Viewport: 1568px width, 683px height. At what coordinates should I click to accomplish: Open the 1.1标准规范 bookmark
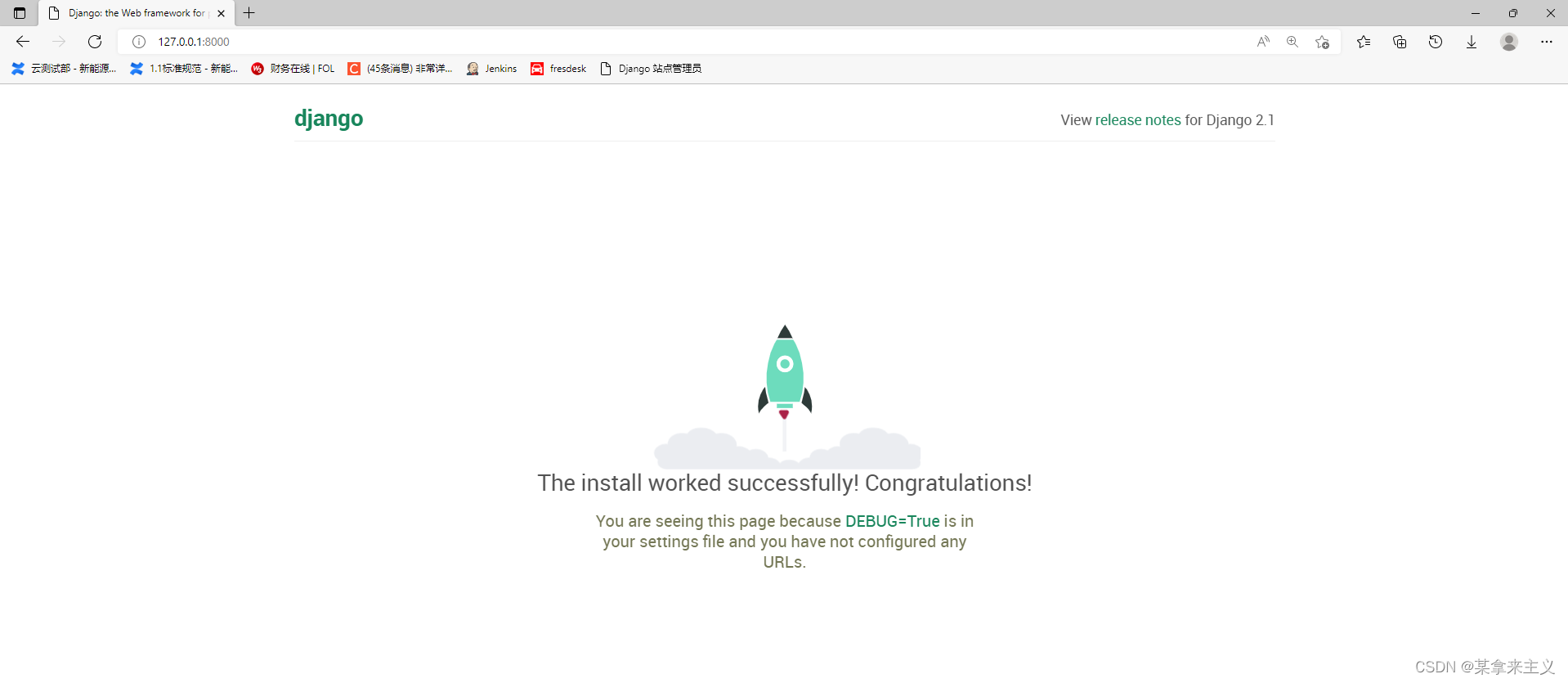tap(184, 69)
